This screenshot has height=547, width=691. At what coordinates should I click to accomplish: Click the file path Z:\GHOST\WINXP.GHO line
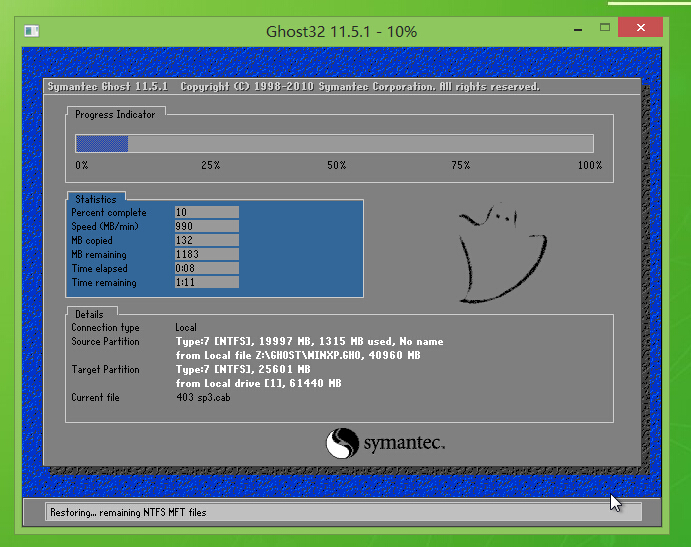coord(298,355)
